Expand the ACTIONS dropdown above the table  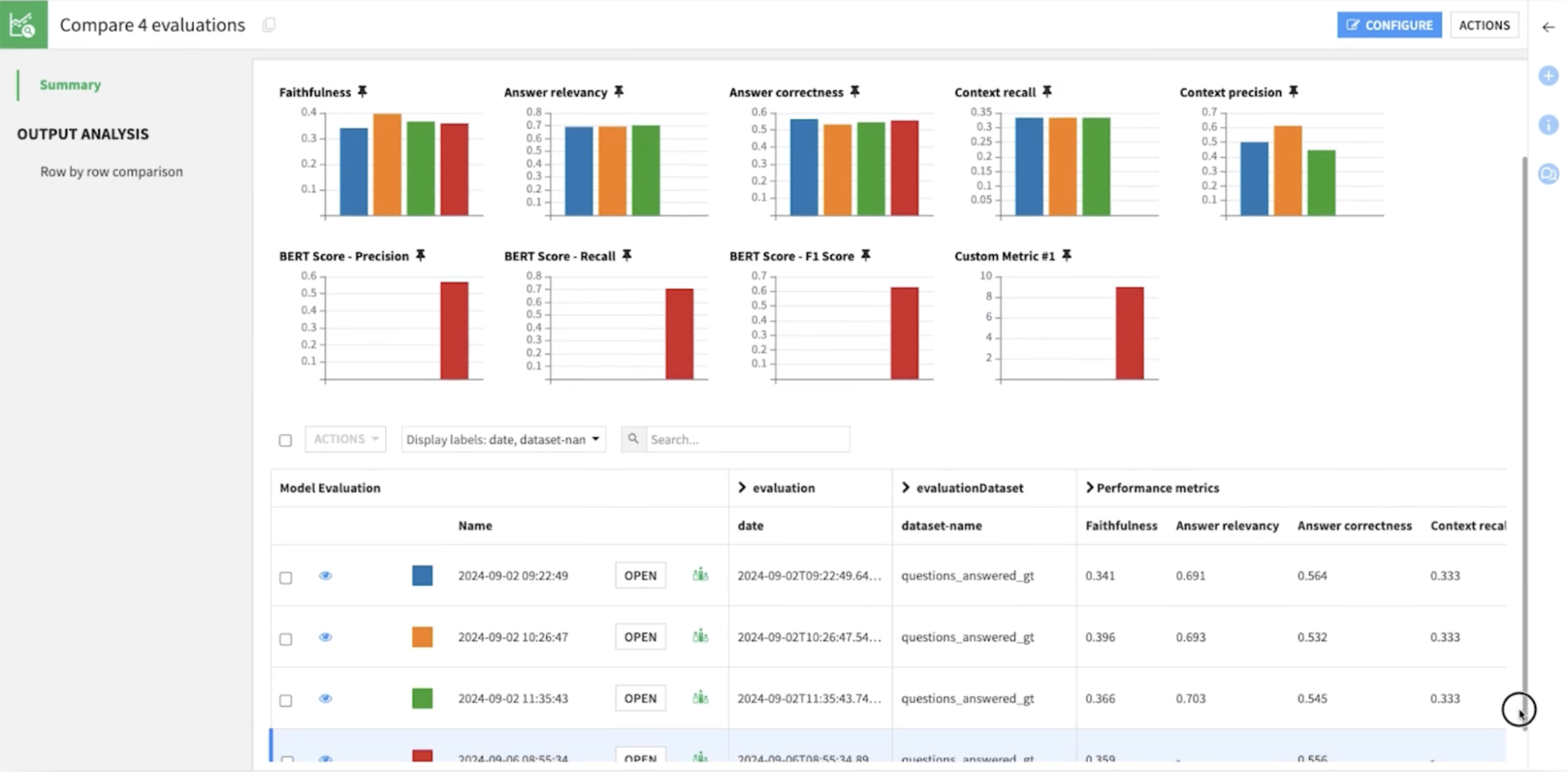tap(345, 439)
